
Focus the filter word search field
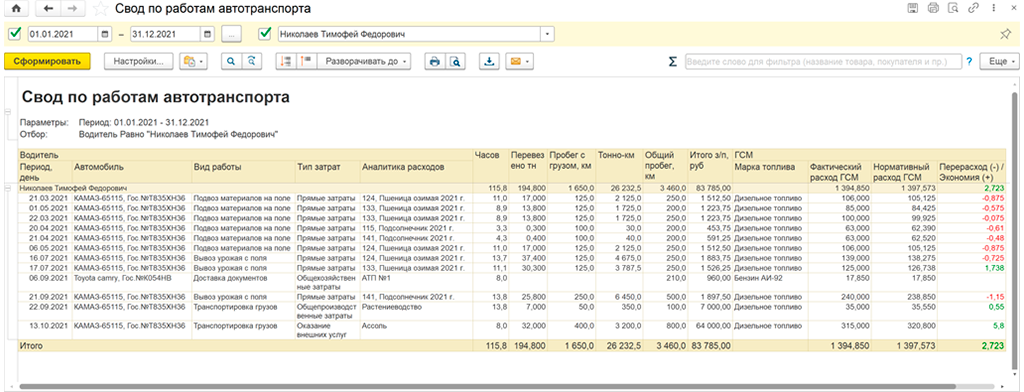pos(823,61)
